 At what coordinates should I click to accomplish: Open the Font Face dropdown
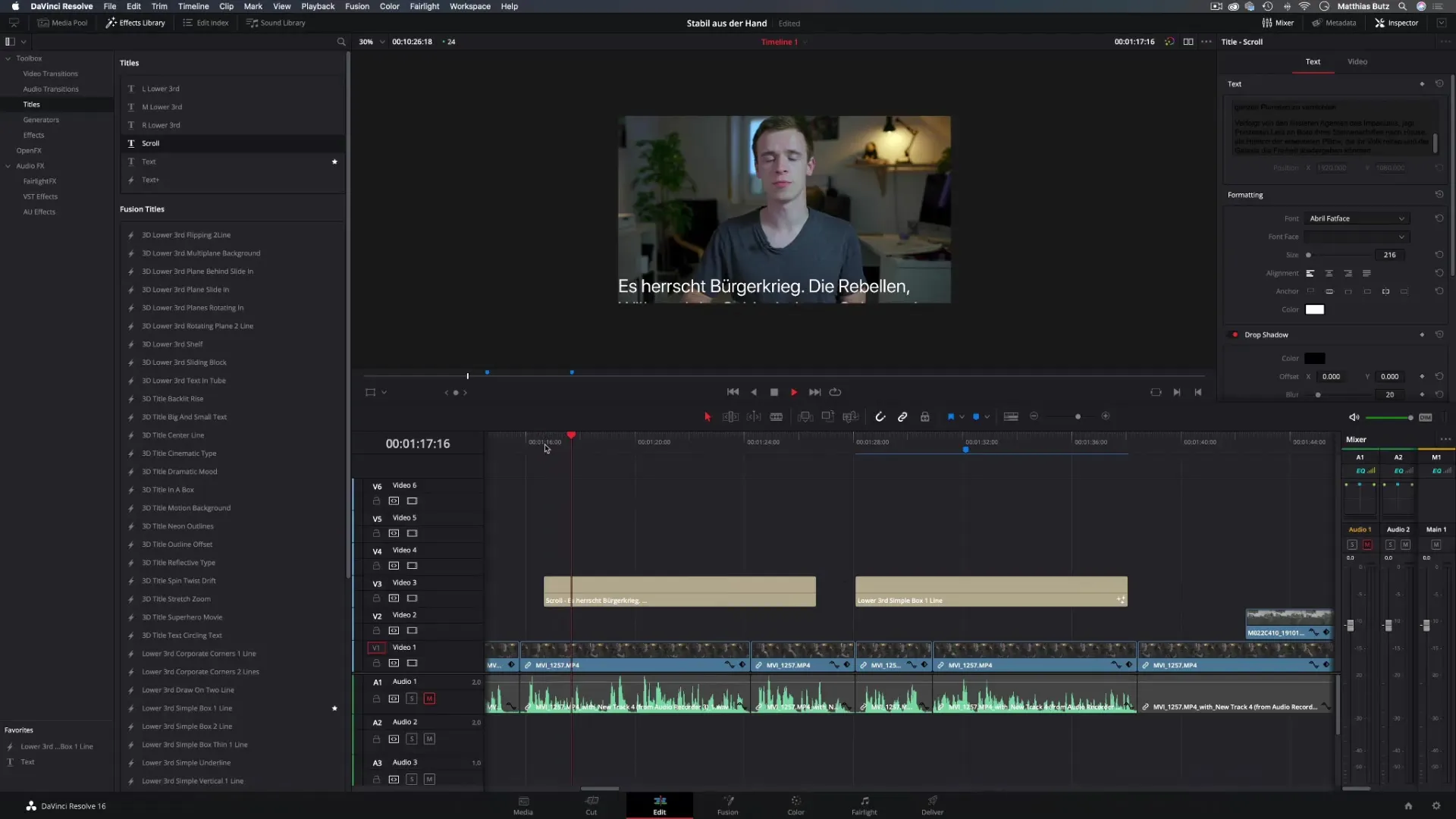pos(1356,237)
